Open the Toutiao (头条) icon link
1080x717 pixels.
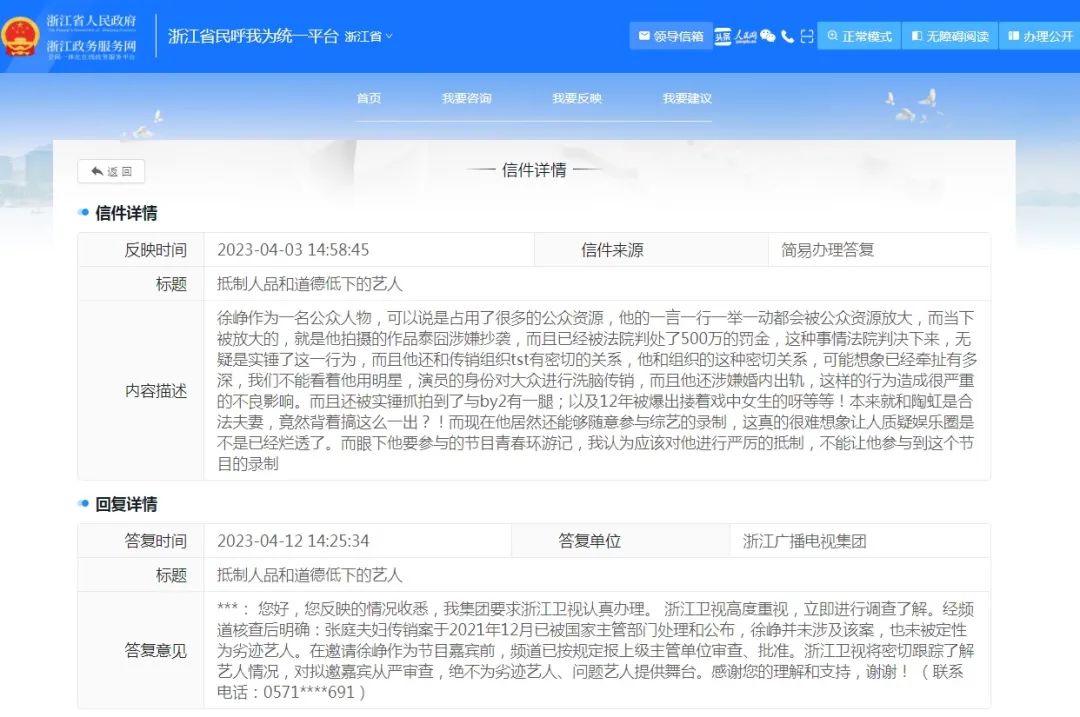click(x=723, y=37)
